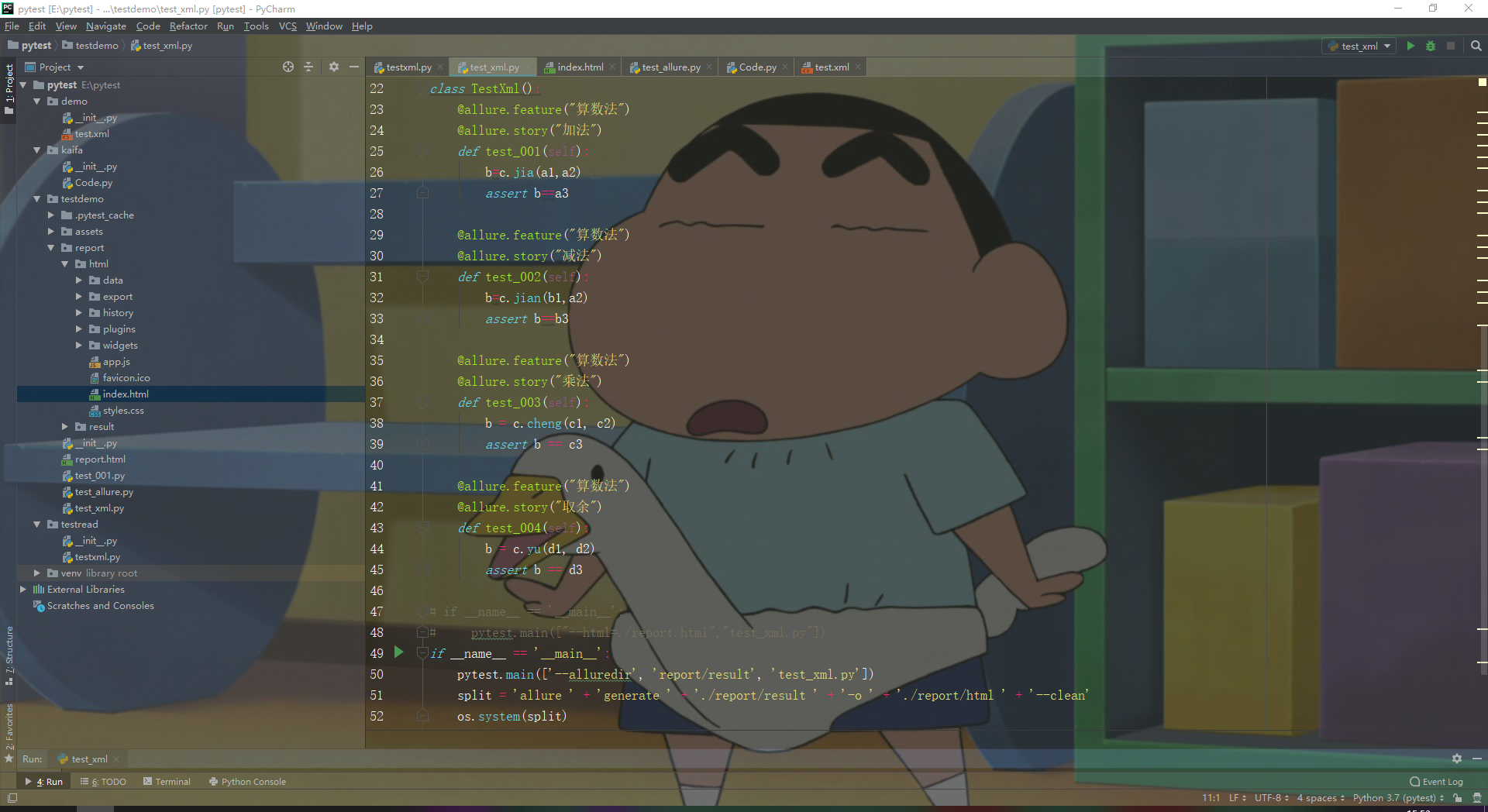Collapse the demo folder
This screenshot has width=1488, height=812.
click(36, 101)
